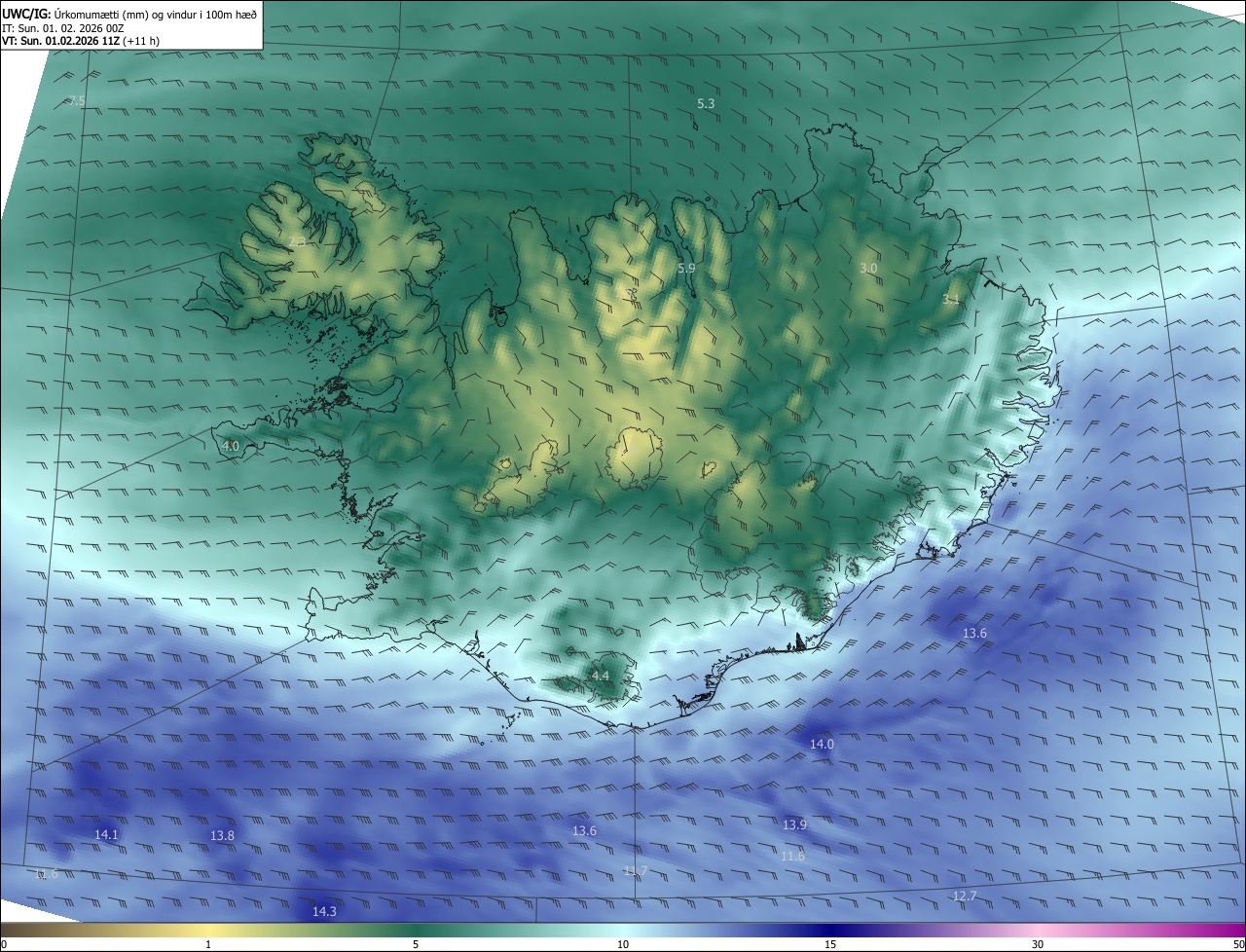Click the 13.9 value label
This screenshot has width=1246, height=952.
tap(794, 824)
